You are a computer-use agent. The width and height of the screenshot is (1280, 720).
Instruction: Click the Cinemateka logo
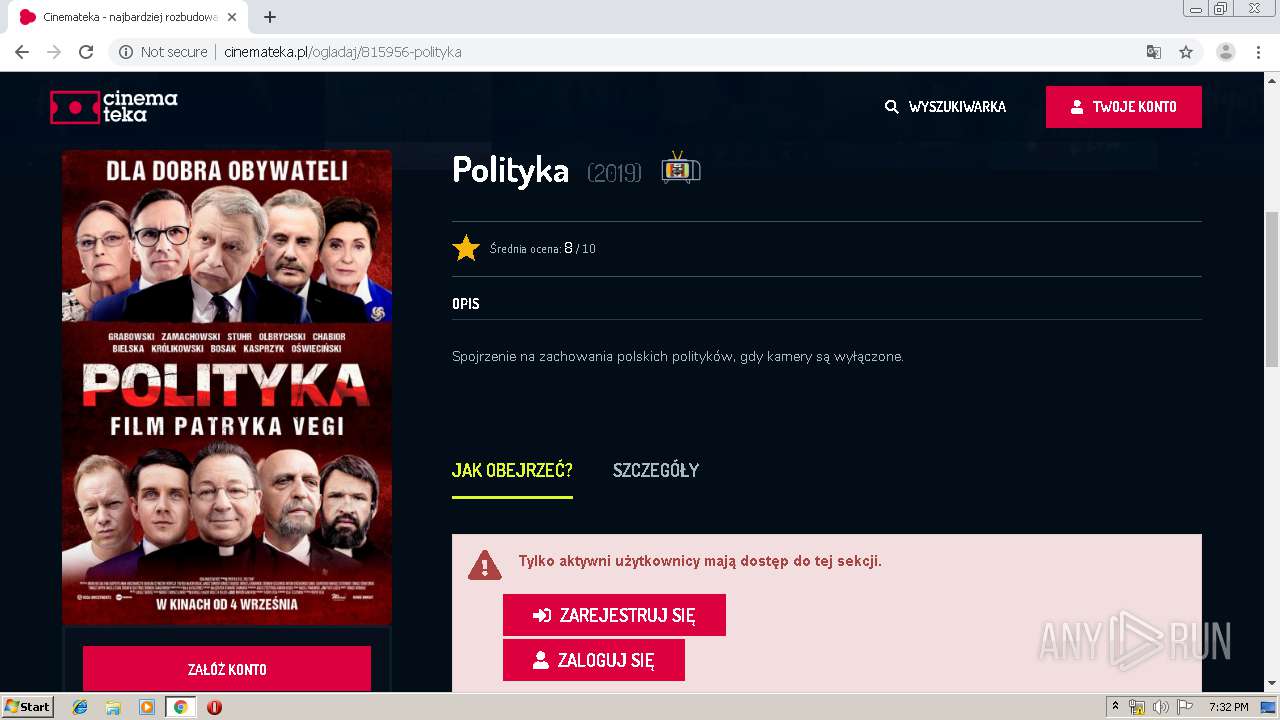tap(114, 107)
